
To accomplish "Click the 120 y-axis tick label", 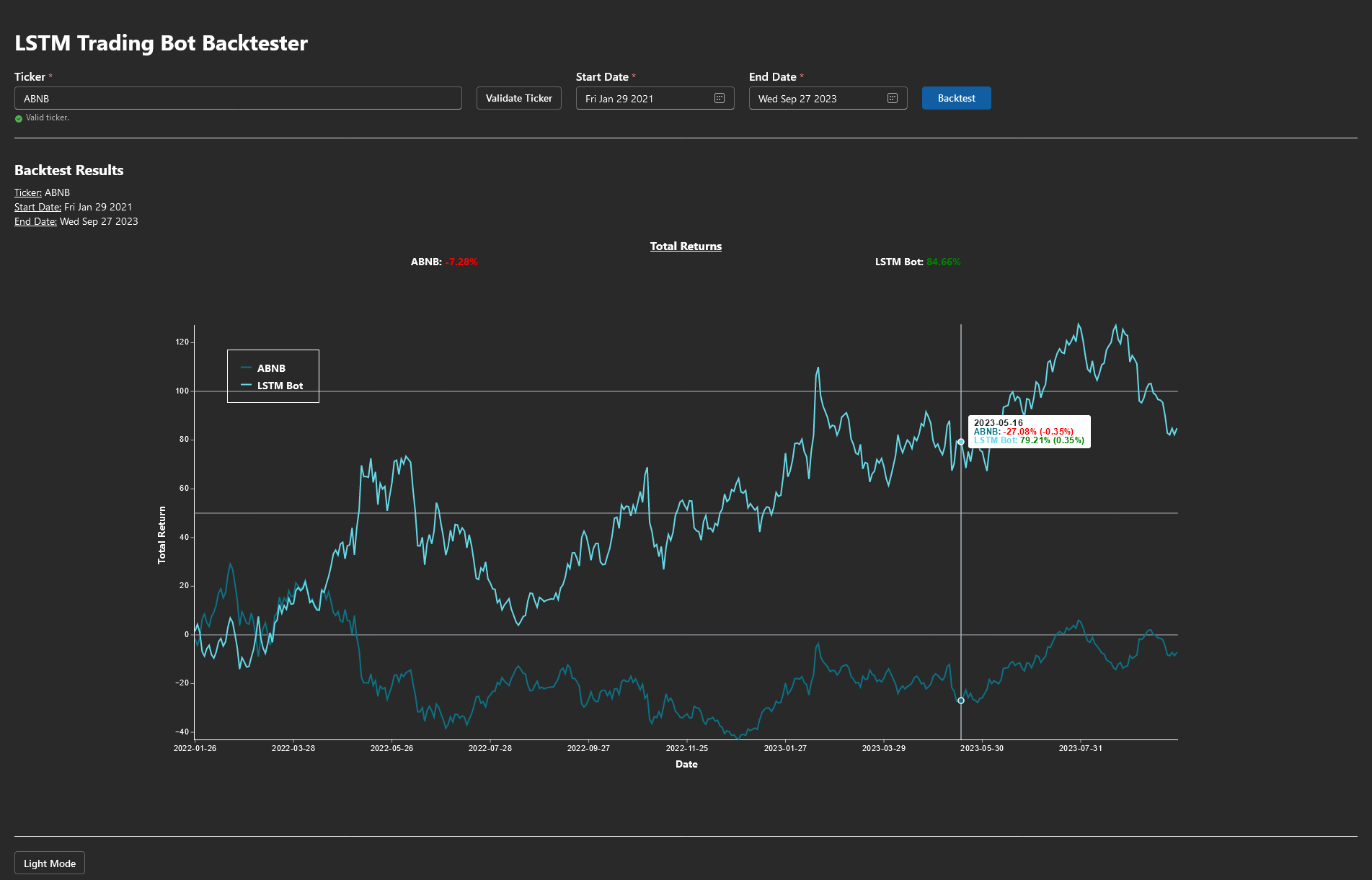I will click(x=182, y=342).
